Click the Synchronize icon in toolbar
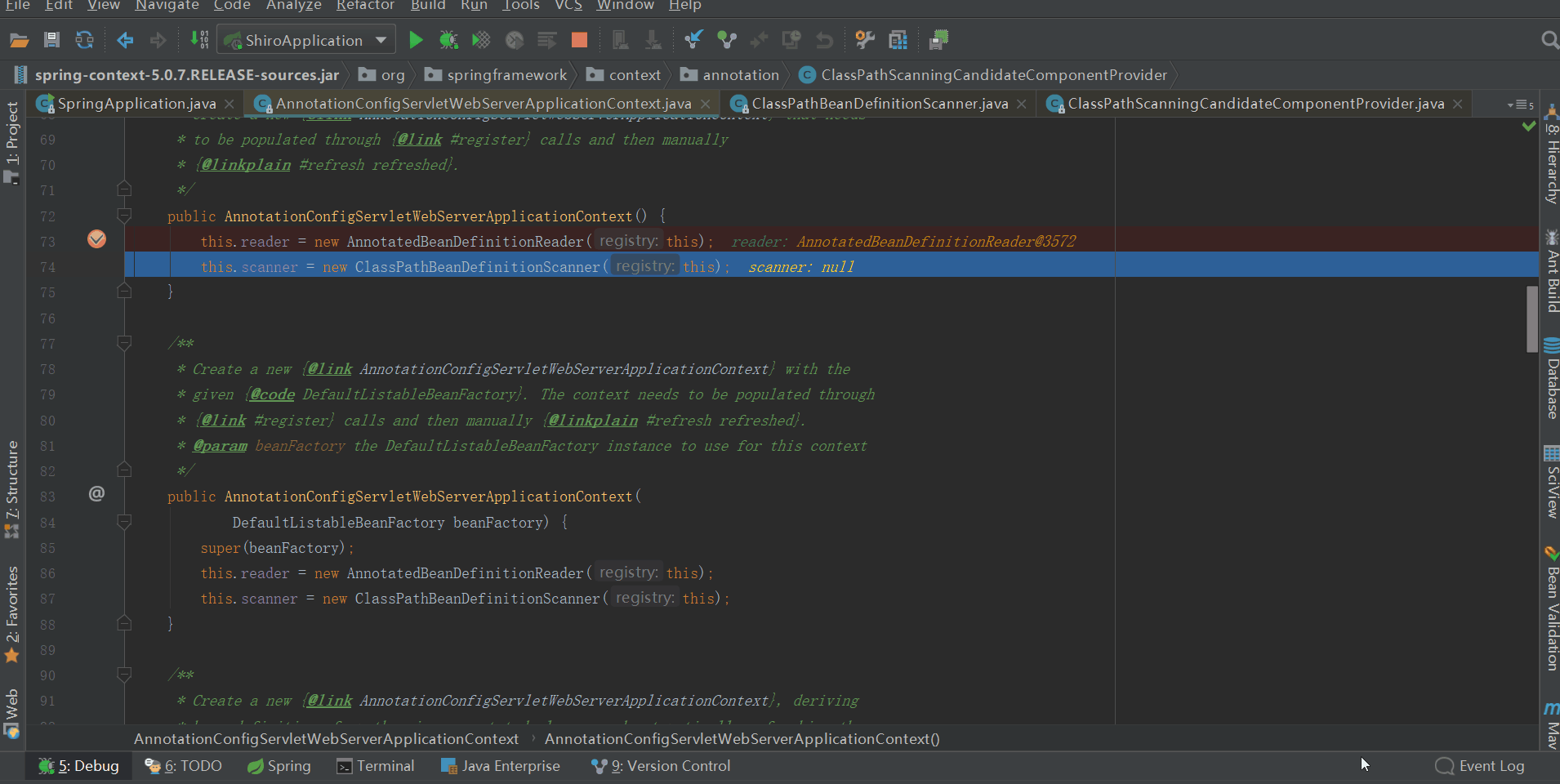This screenshot has height=784, width=1560. pyautogui.click(x=84, y=40)
